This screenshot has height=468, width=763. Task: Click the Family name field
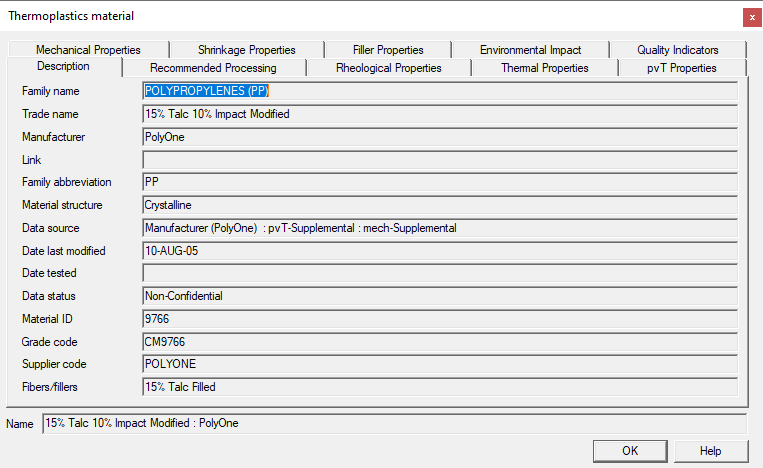[x=440, y=91]
